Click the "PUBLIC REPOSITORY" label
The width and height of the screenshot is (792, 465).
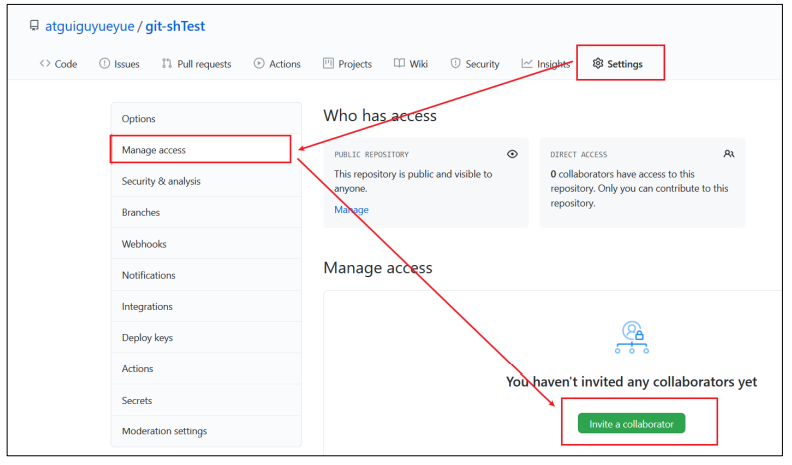(371, 154)
